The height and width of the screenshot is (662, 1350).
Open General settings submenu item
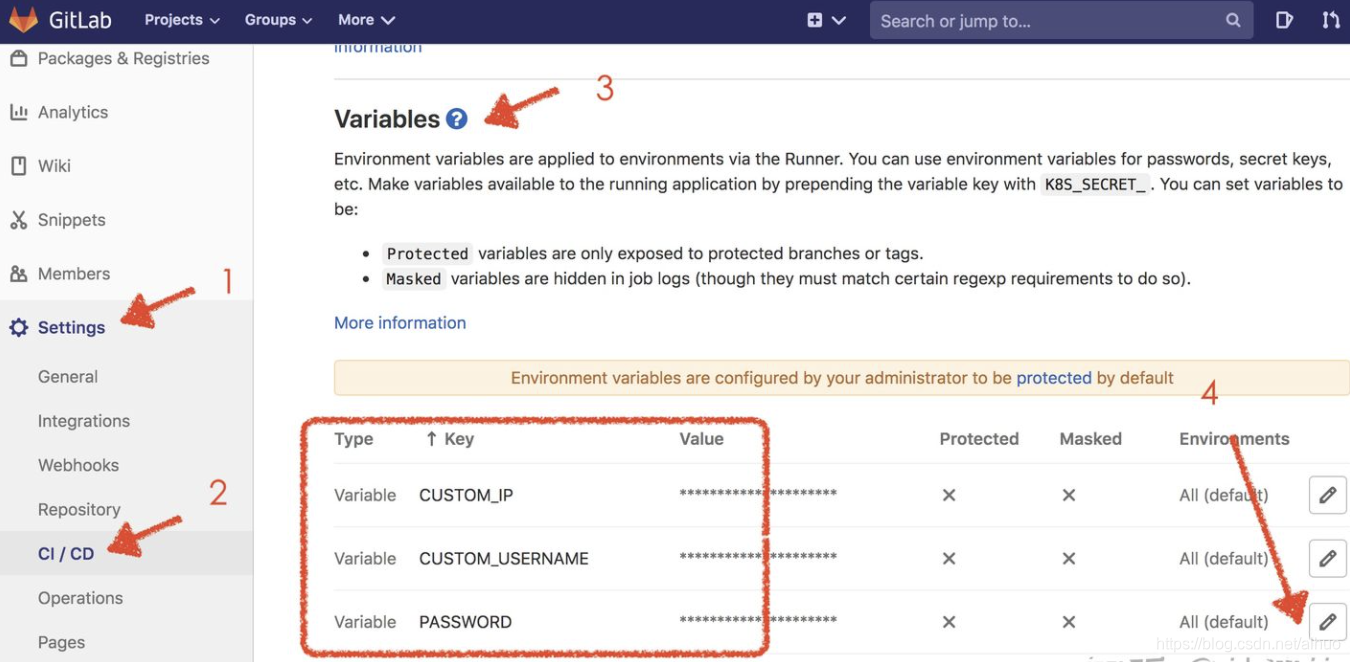coord(68,377)
